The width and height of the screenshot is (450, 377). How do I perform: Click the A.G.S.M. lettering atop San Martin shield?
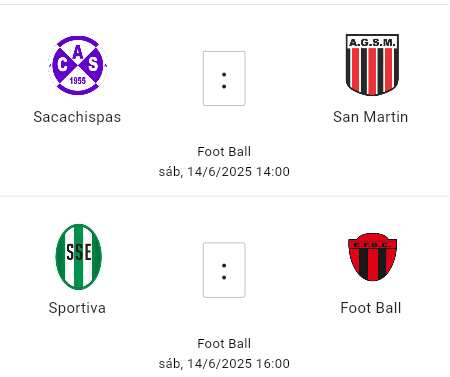372,43
